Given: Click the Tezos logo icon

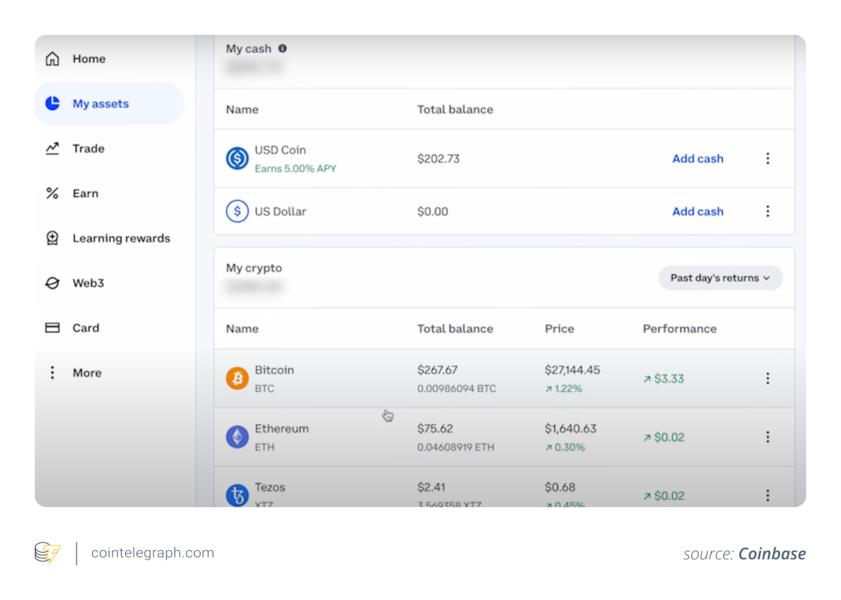Looking at the screenshot, I should (x=237, y=494).
